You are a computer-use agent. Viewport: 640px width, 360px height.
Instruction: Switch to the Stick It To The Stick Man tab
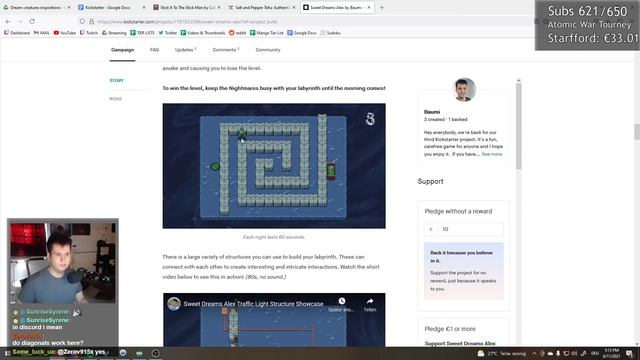pyautogui.click(x=187, y=7)
